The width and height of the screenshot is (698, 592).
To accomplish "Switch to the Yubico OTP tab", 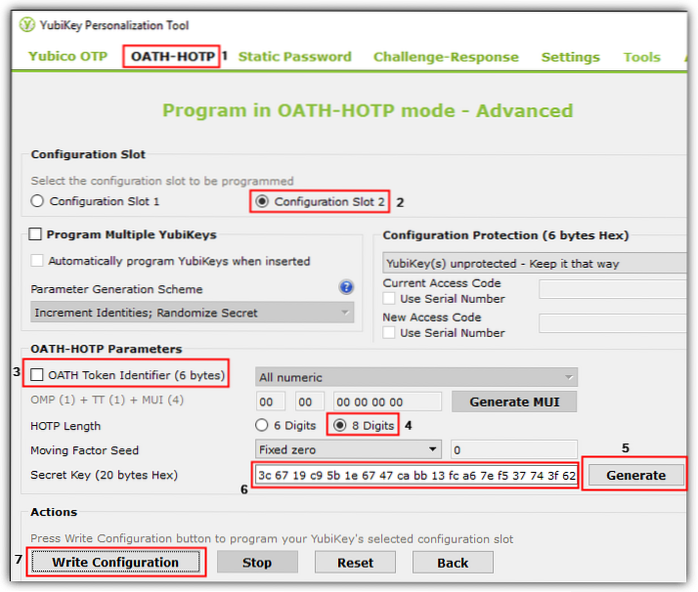I will click(x=67, y=57).
